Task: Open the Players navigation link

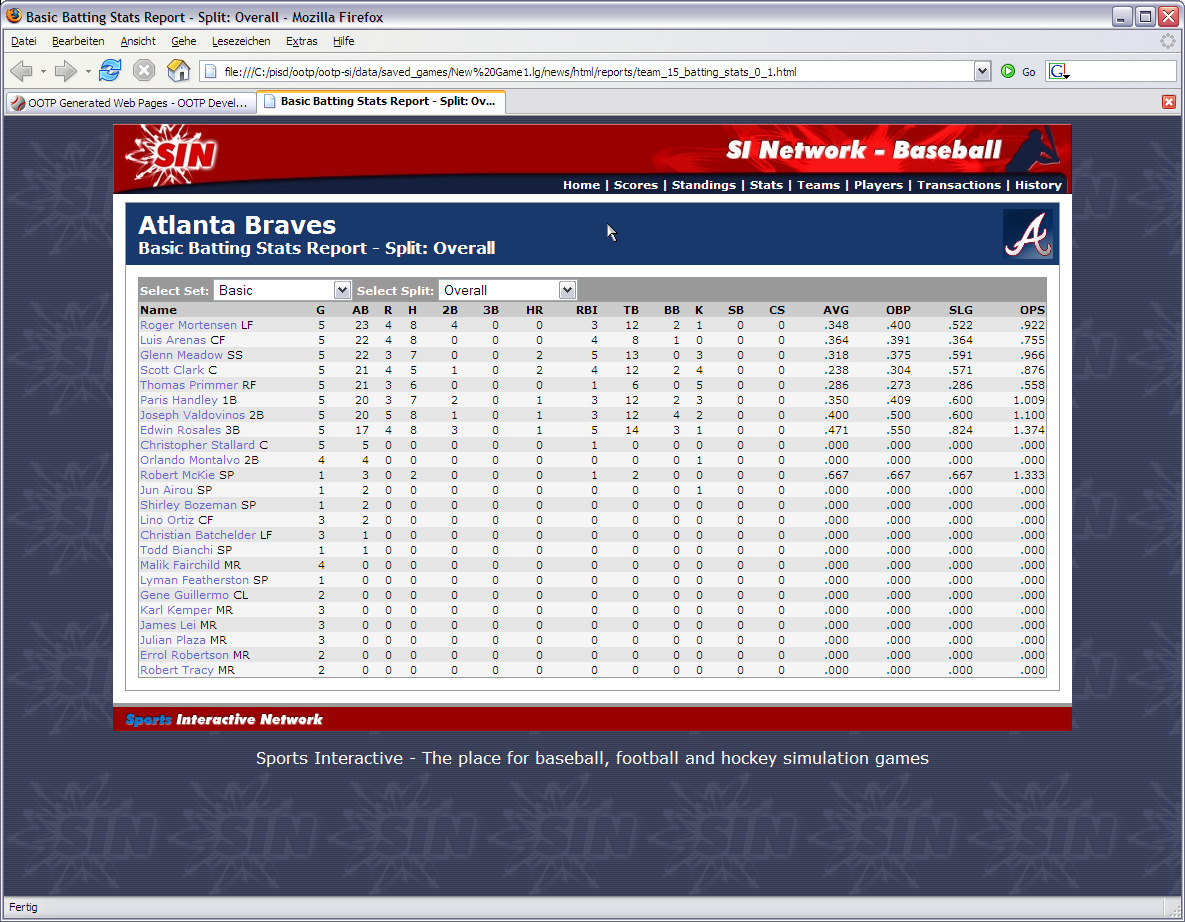Action: pos(878,185)
